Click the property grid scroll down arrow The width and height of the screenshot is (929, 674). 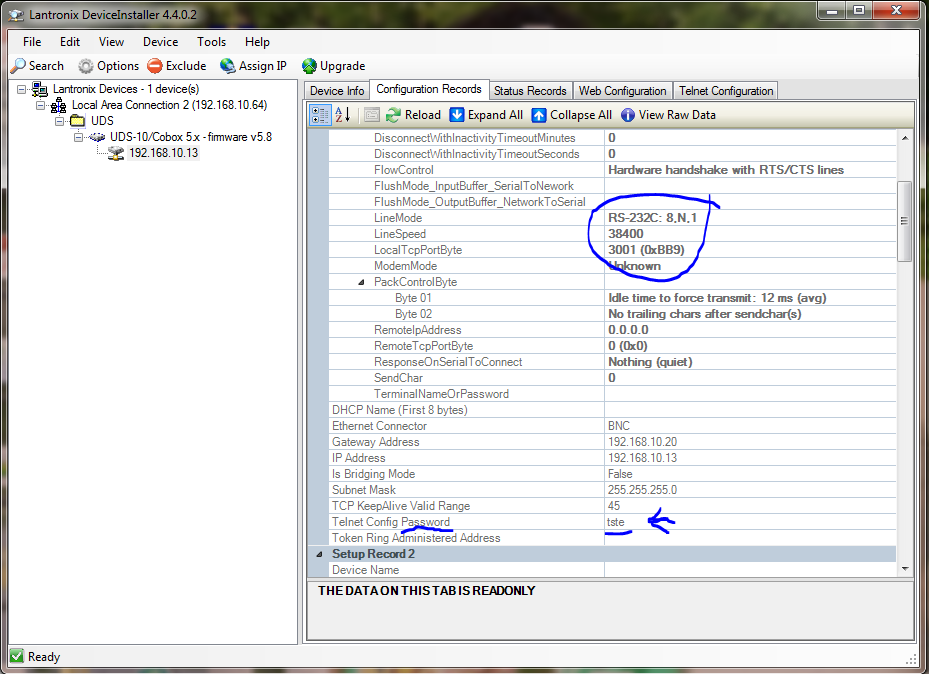[x=904, y=568]
